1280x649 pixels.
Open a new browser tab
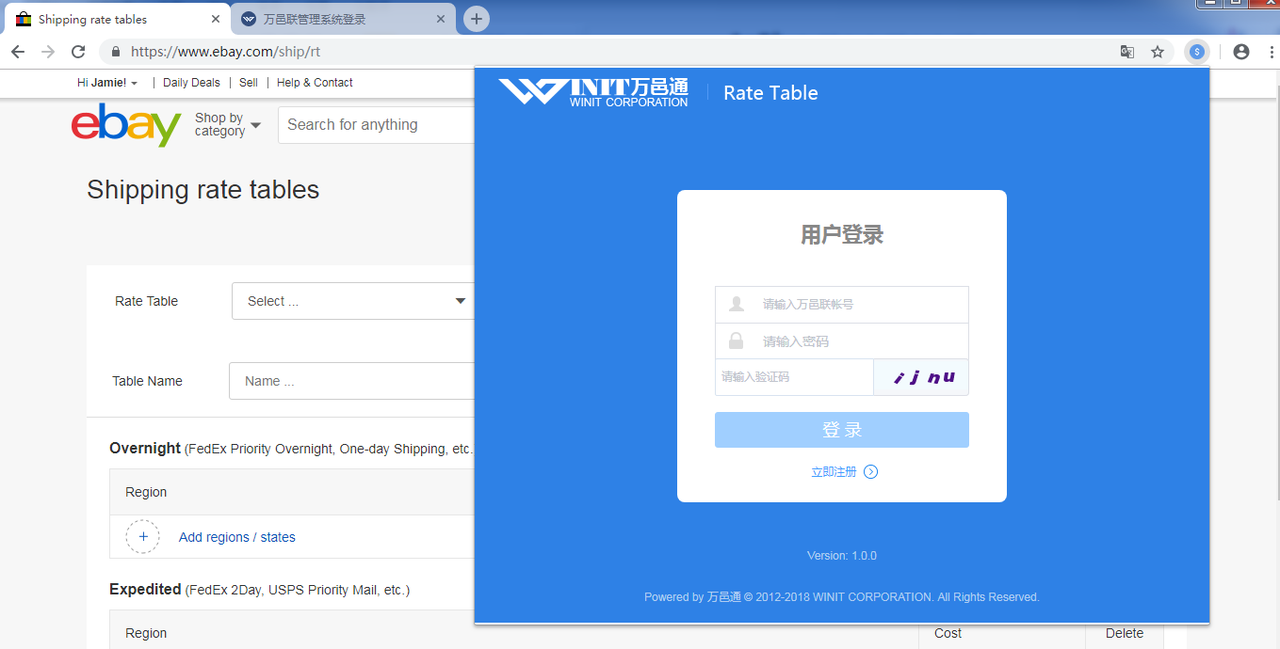pos(477,19)
